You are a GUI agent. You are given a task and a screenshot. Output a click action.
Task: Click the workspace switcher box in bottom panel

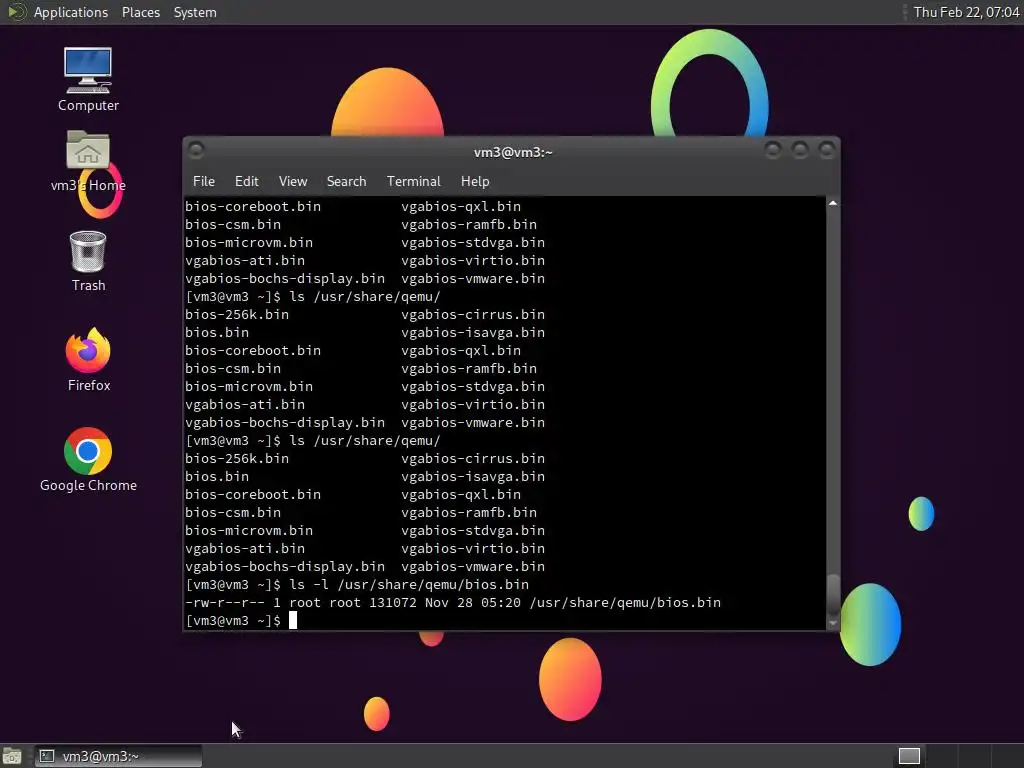909,756
